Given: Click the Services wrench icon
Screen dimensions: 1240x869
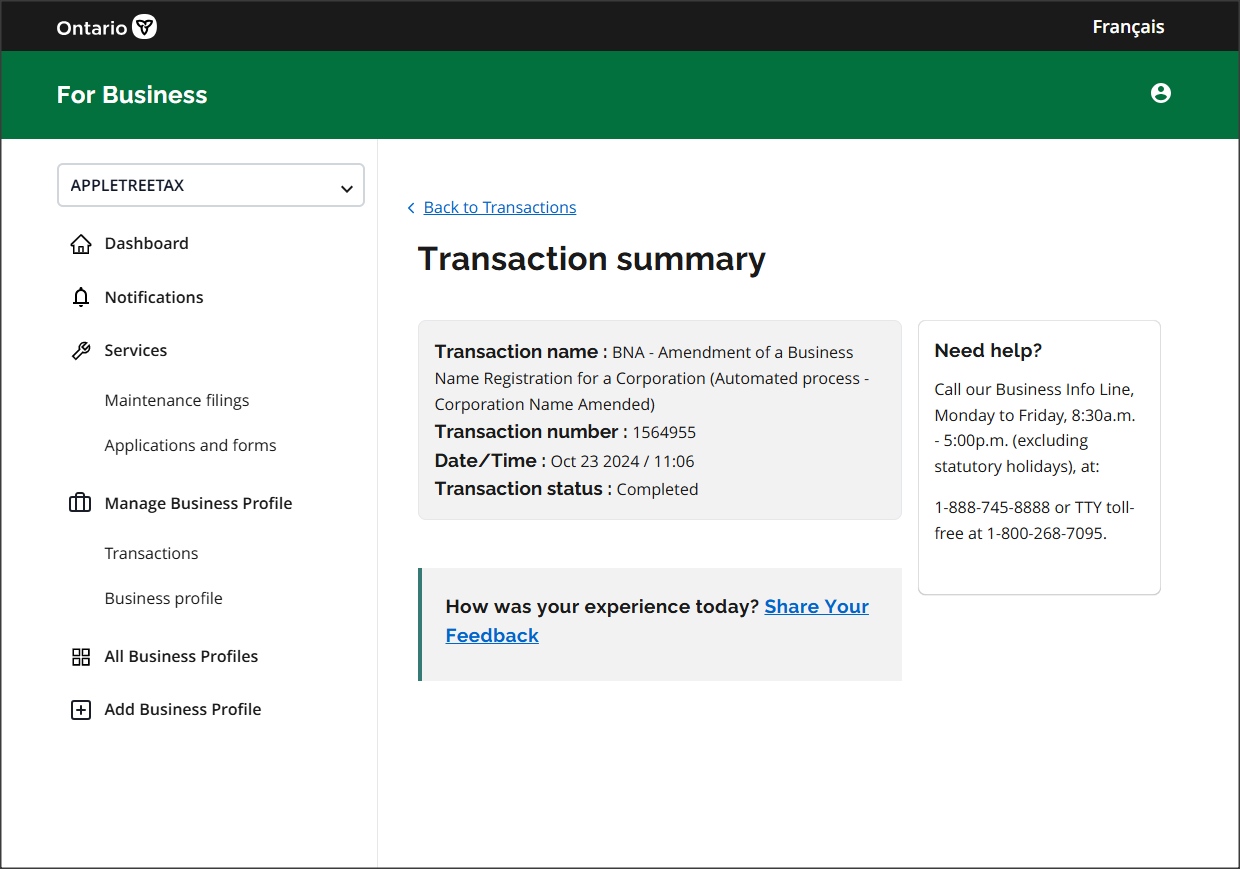Looking at the screenshot, I should (81, 351).
